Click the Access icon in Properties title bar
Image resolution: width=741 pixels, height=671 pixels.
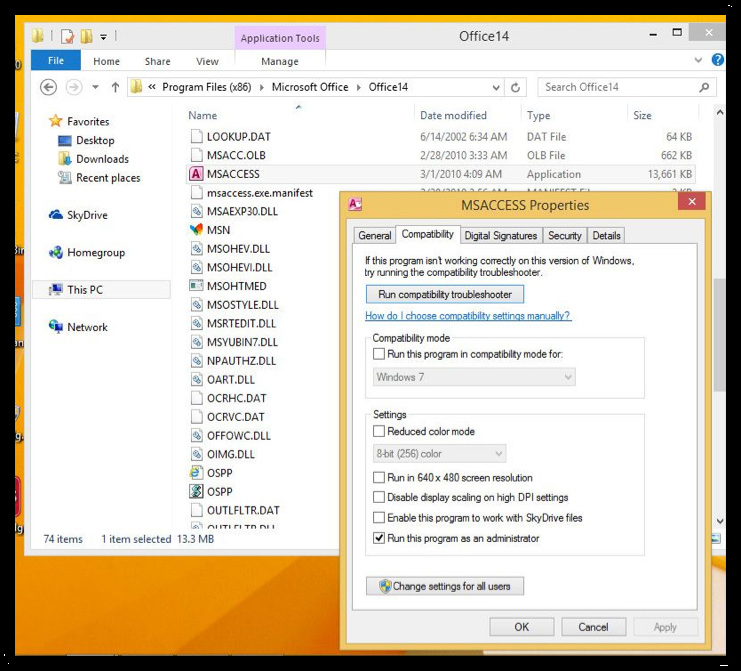[355, 204]
